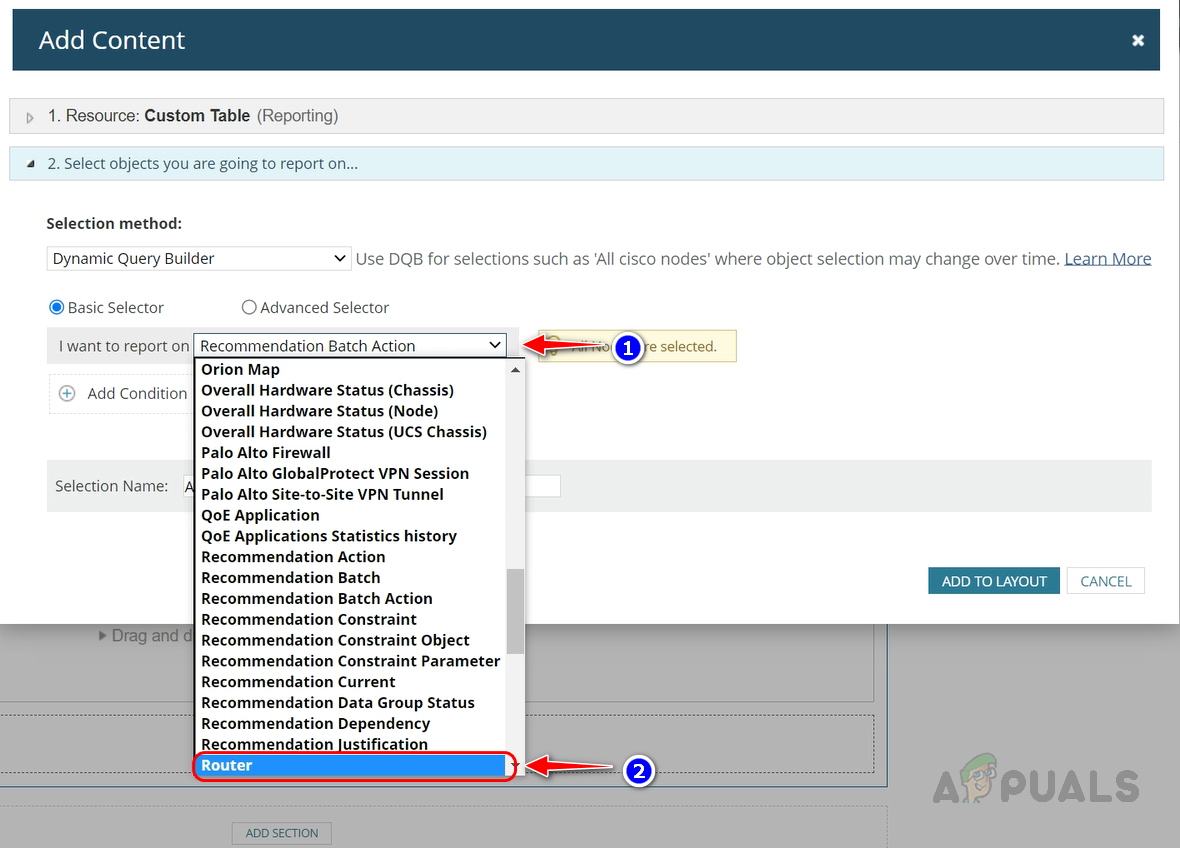This screenshot has height=848, width=1180.
Task: Choose Recommendation Current option
Action: (x=351, y=682)
